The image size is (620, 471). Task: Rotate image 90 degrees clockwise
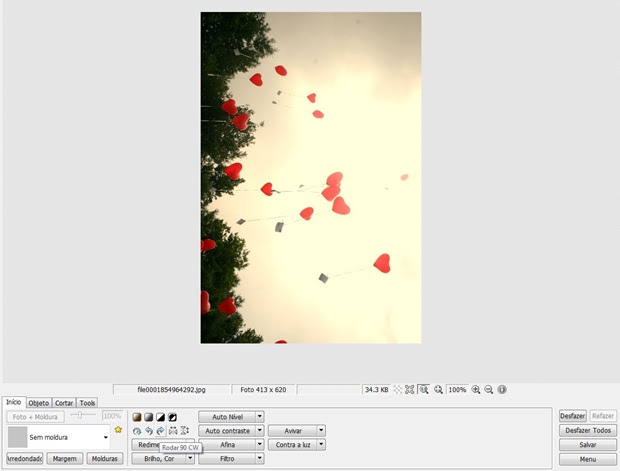click(161, 431)
